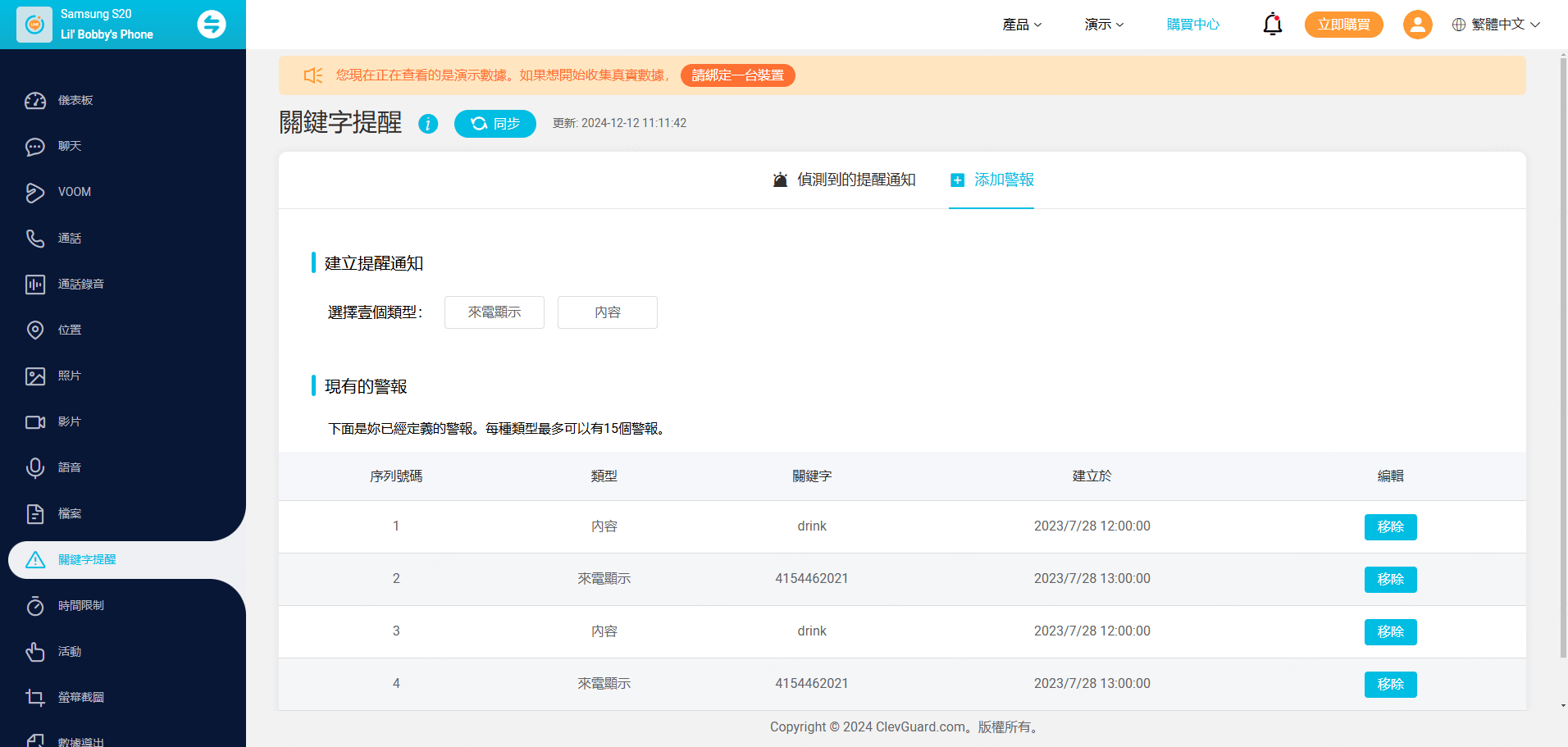Open the 通話 calls phone icon
The height and width of the screenshot is (747, 1568).
tap(35, 238)
